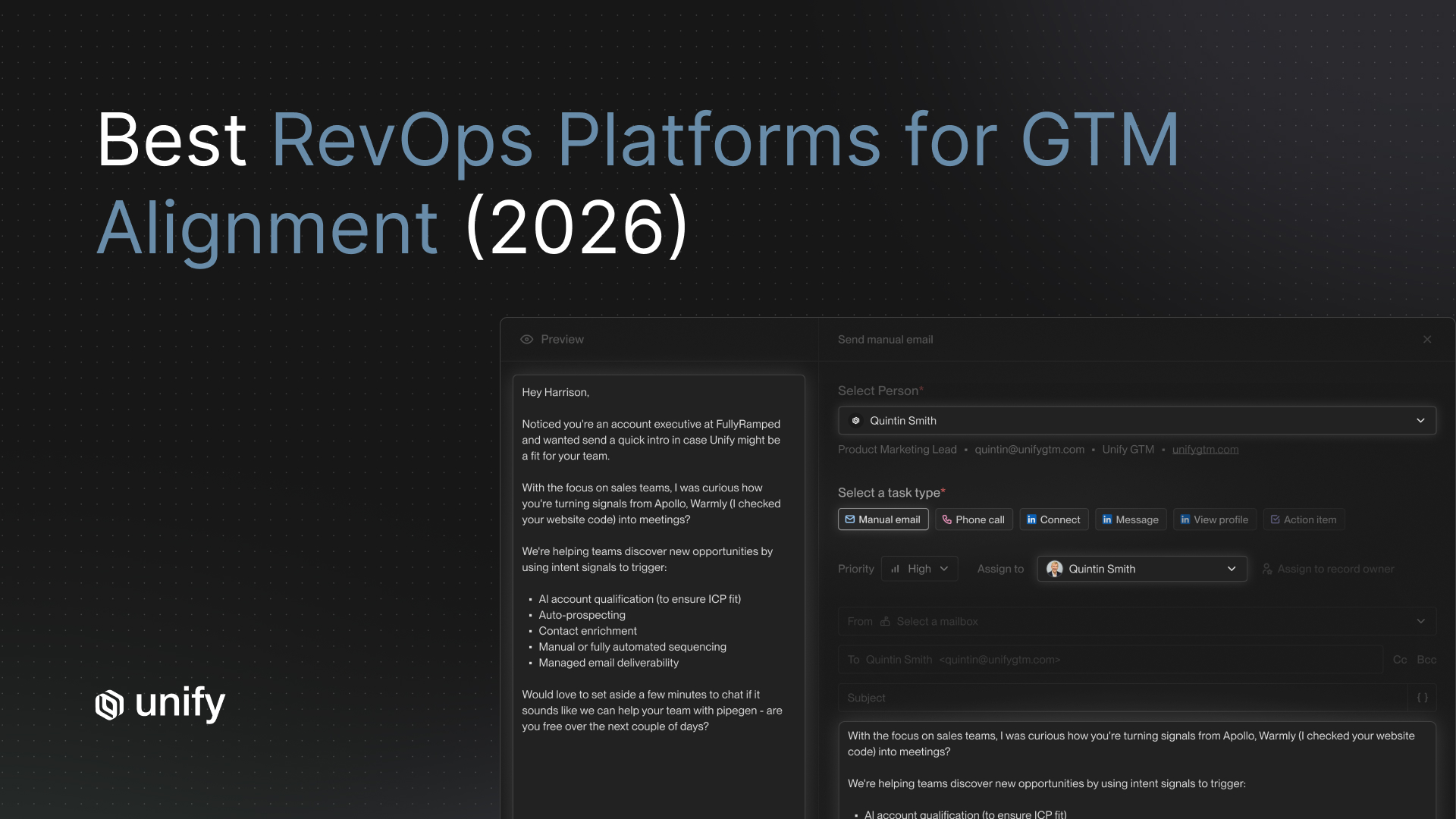The height and width of the screenshot is (819, 1456).
Task: Choose the Phone call task type
Action: (x=973, y=519)
